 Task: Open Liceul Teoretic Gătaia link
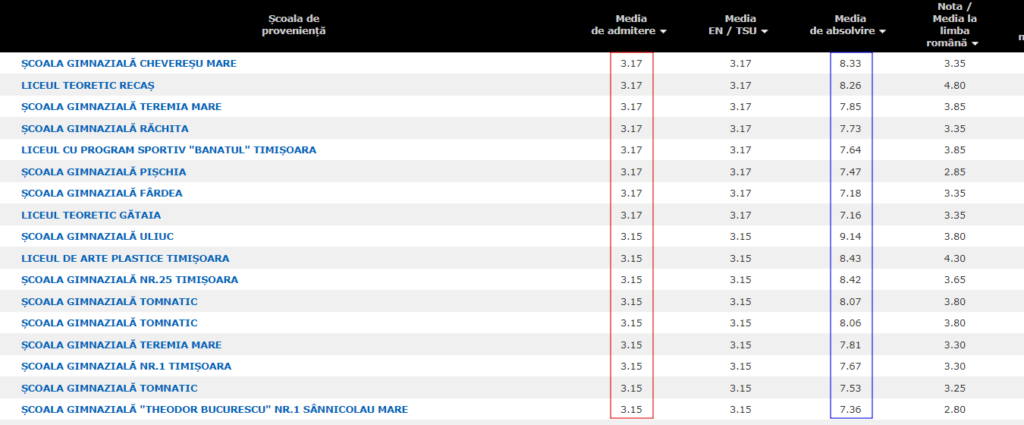point(91,215)
